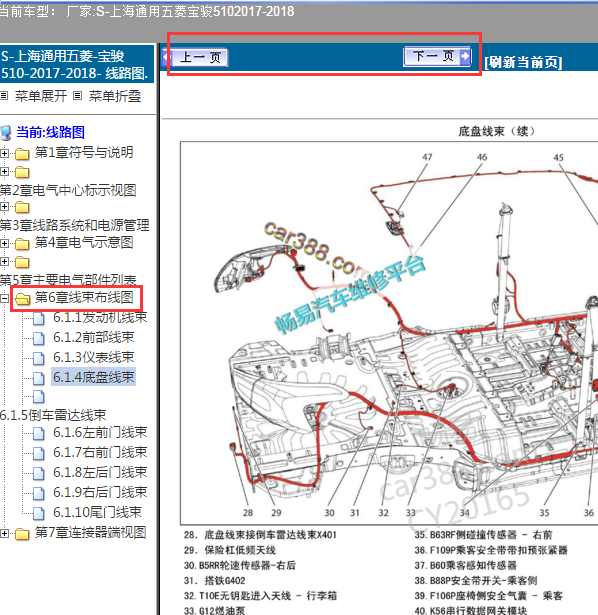Open 6.1.2前部线束 page
The height and width of the screenshot is (615, 598).
(x=94, y=337)
